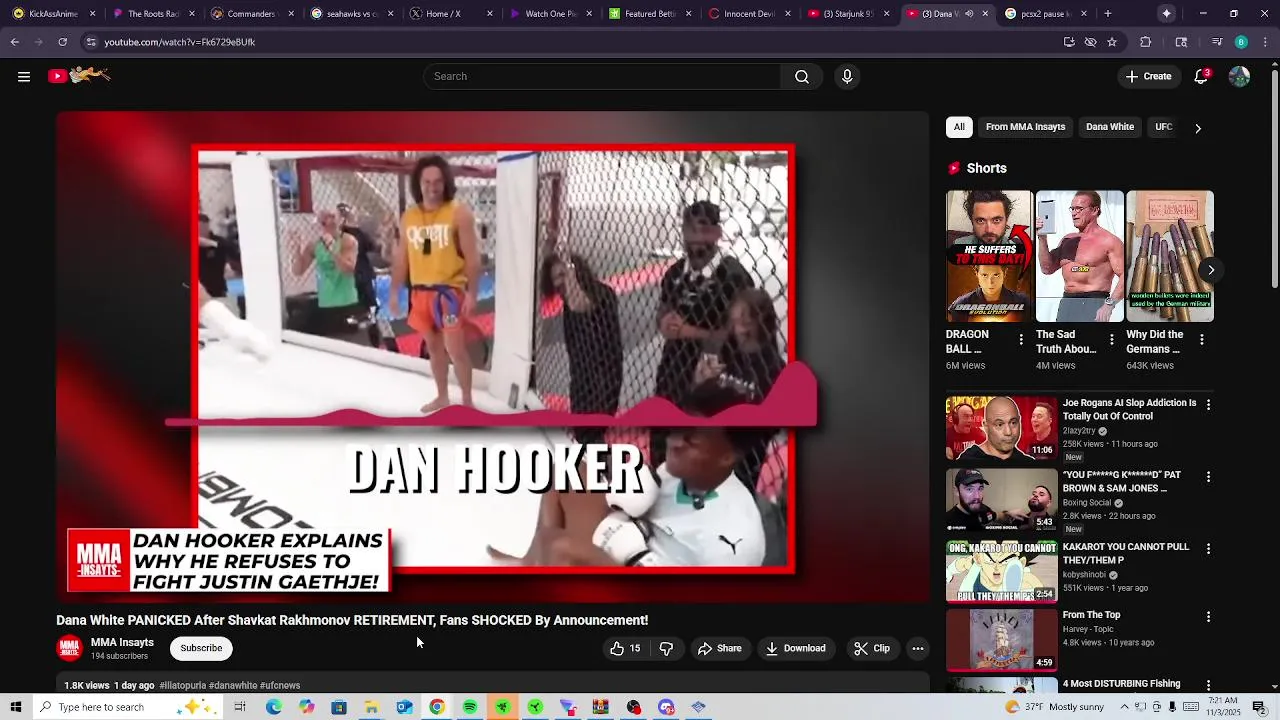Open Dragon Ball short thumbnail

(989, 256)
